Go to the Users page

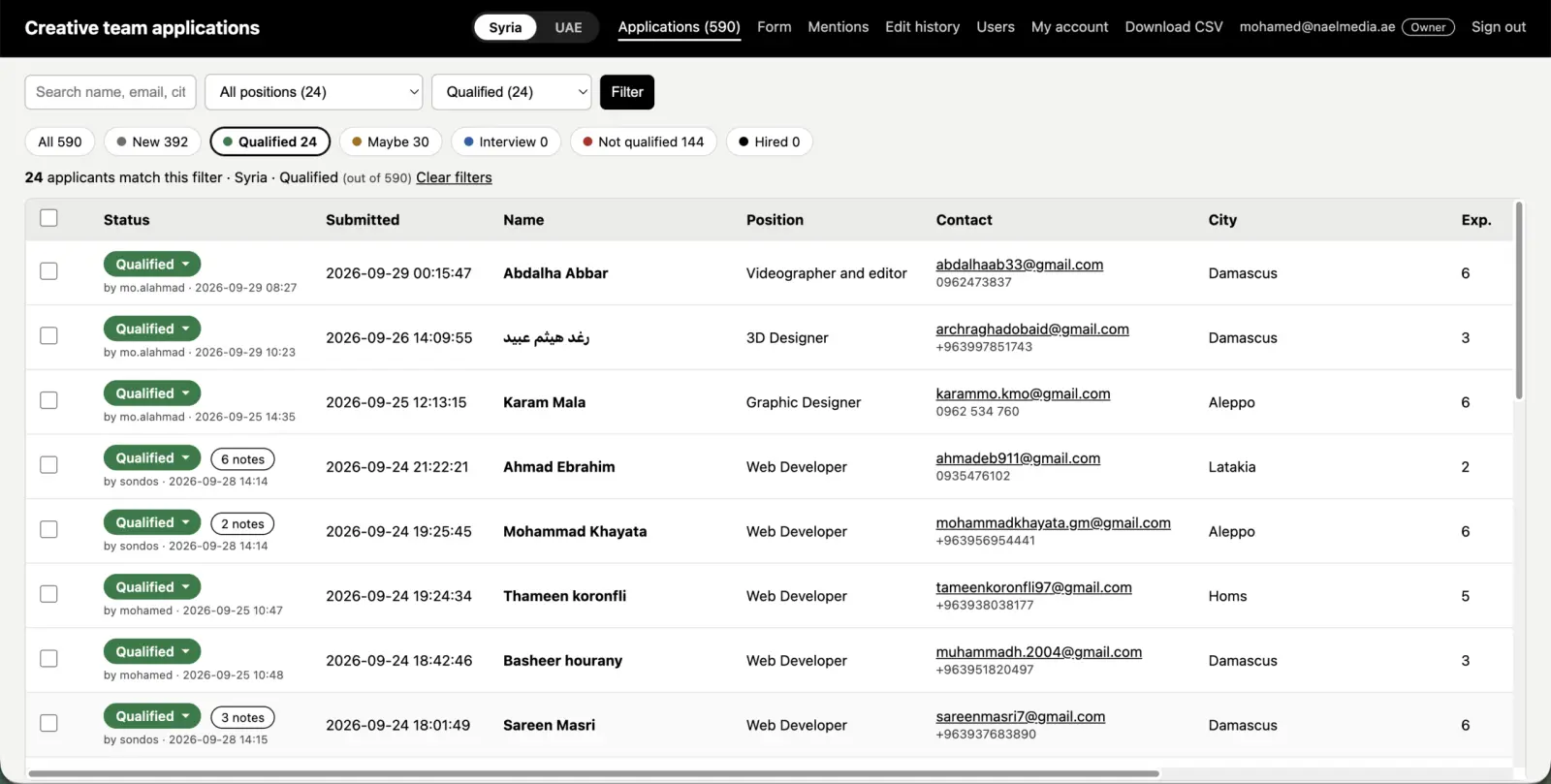click(x=996, y=27)
